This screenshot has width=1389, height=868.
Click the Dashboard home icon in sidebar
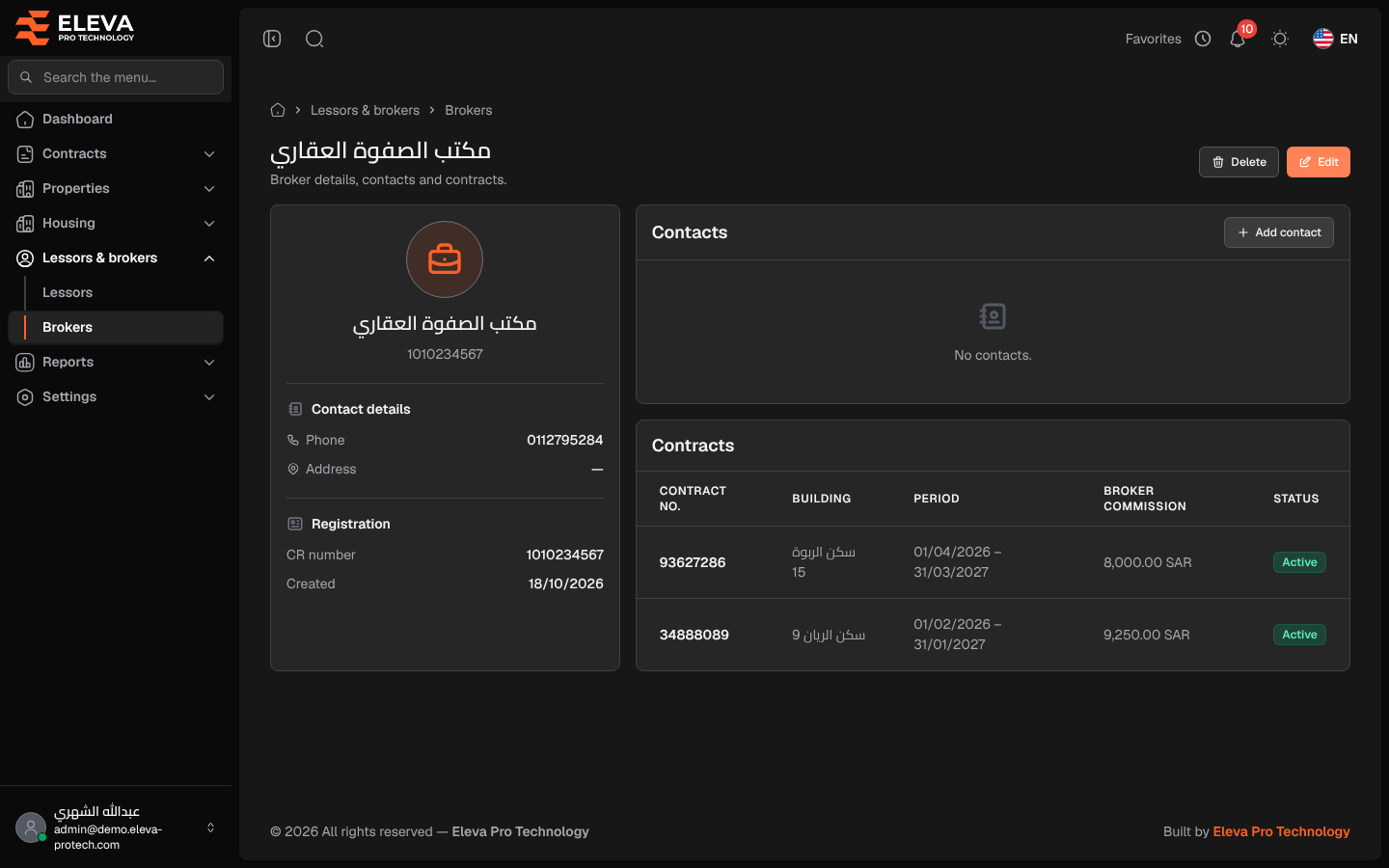25,119
